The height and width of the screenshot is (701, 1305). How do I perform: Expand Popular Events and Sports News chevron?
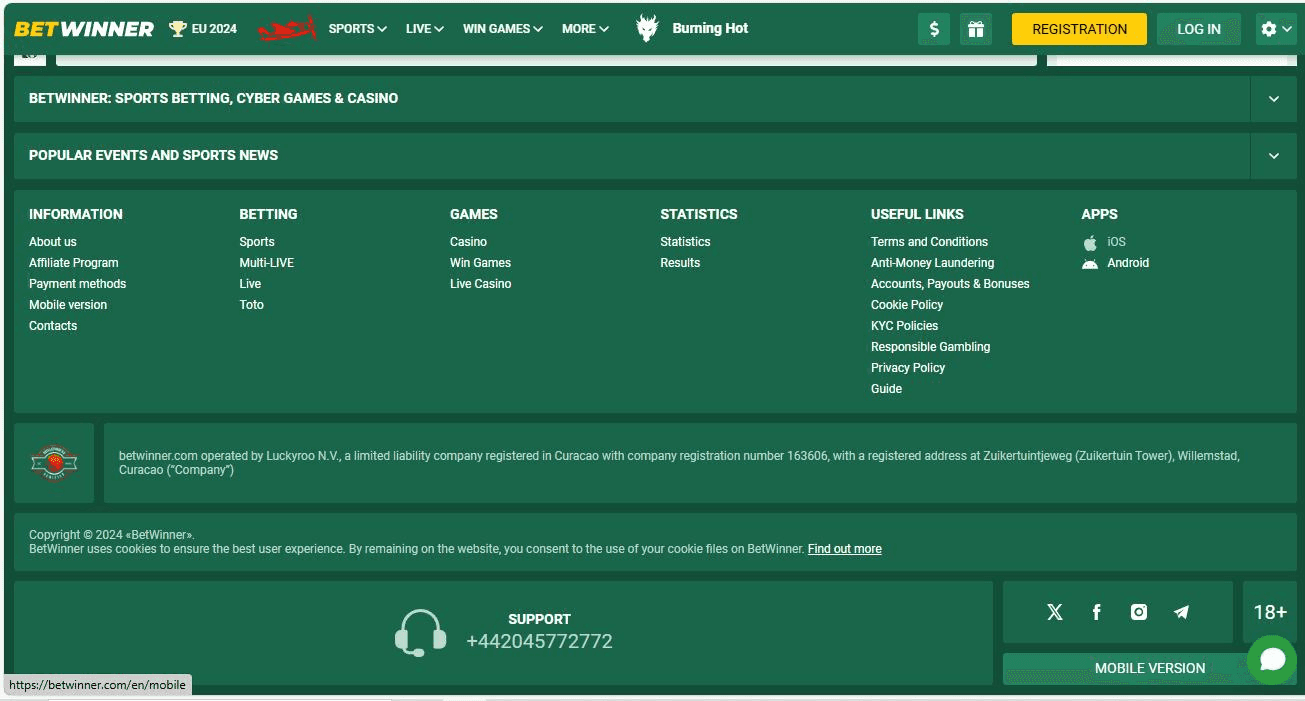point(1273,156)
